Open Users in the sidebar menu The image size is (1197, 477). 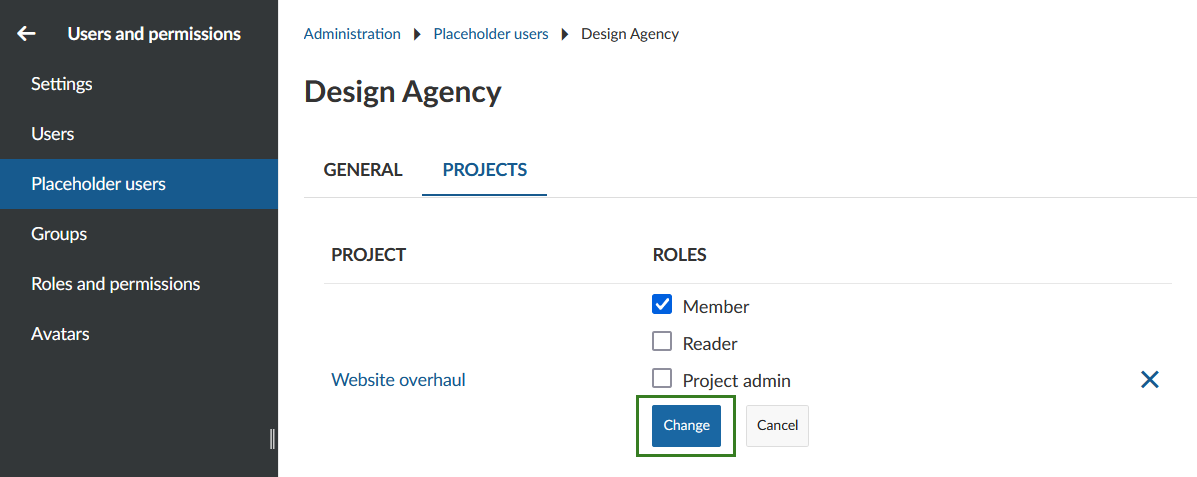point(53,134)
